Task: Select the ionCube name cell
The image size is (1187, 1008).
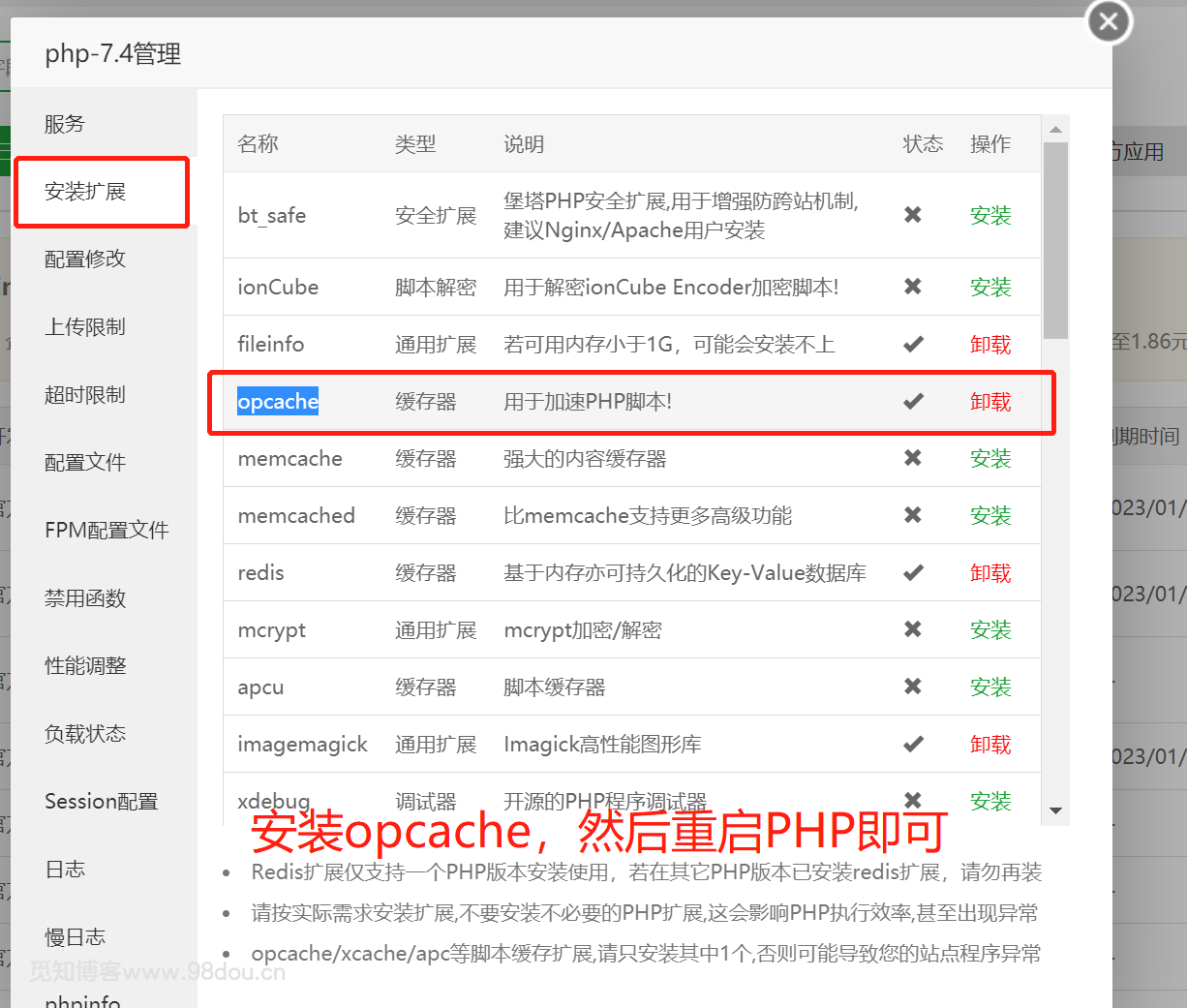Action: click(278, 287)
